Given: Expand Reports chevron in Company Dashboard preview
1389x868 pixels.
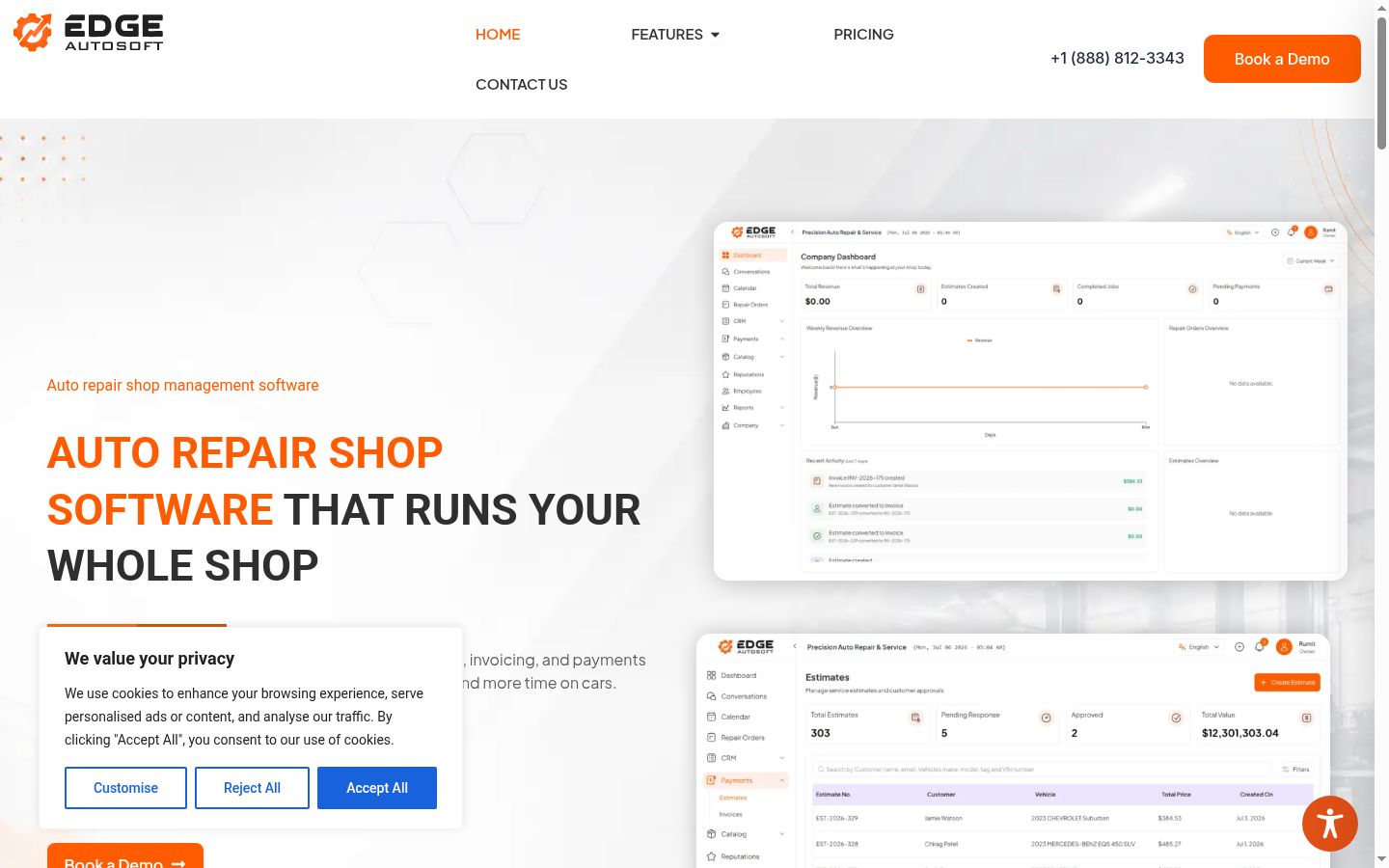Looking at the screenshot, I should pos(782,408).
